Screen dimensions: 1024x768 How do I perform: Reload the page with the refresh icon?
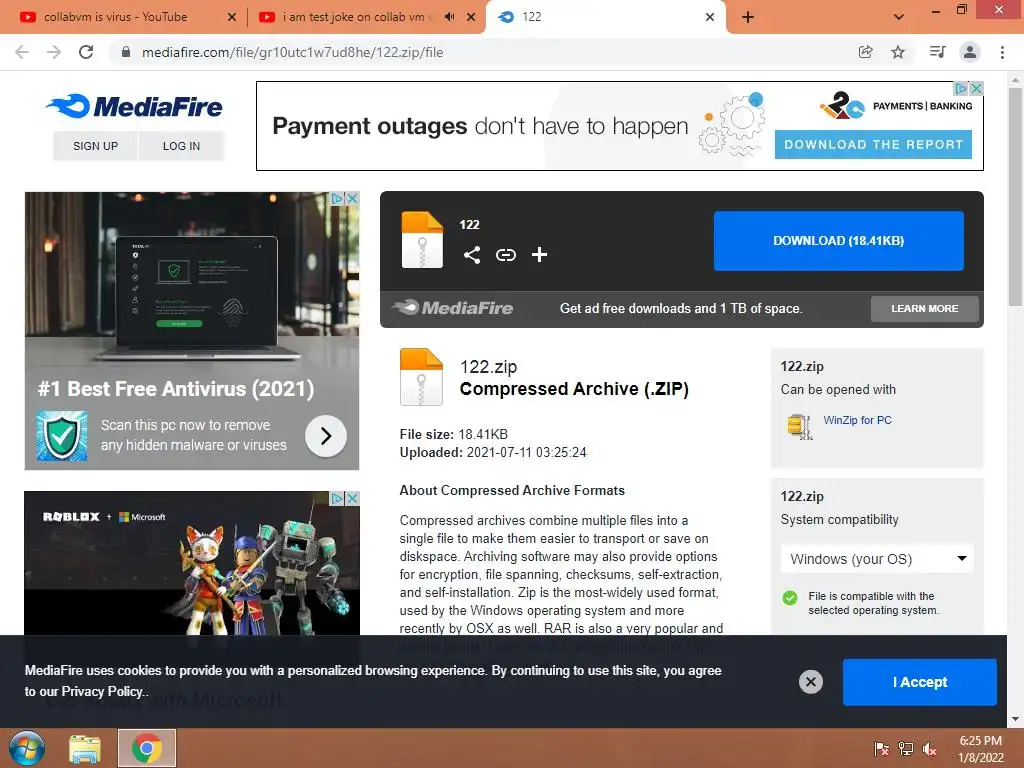pos(86,52)
